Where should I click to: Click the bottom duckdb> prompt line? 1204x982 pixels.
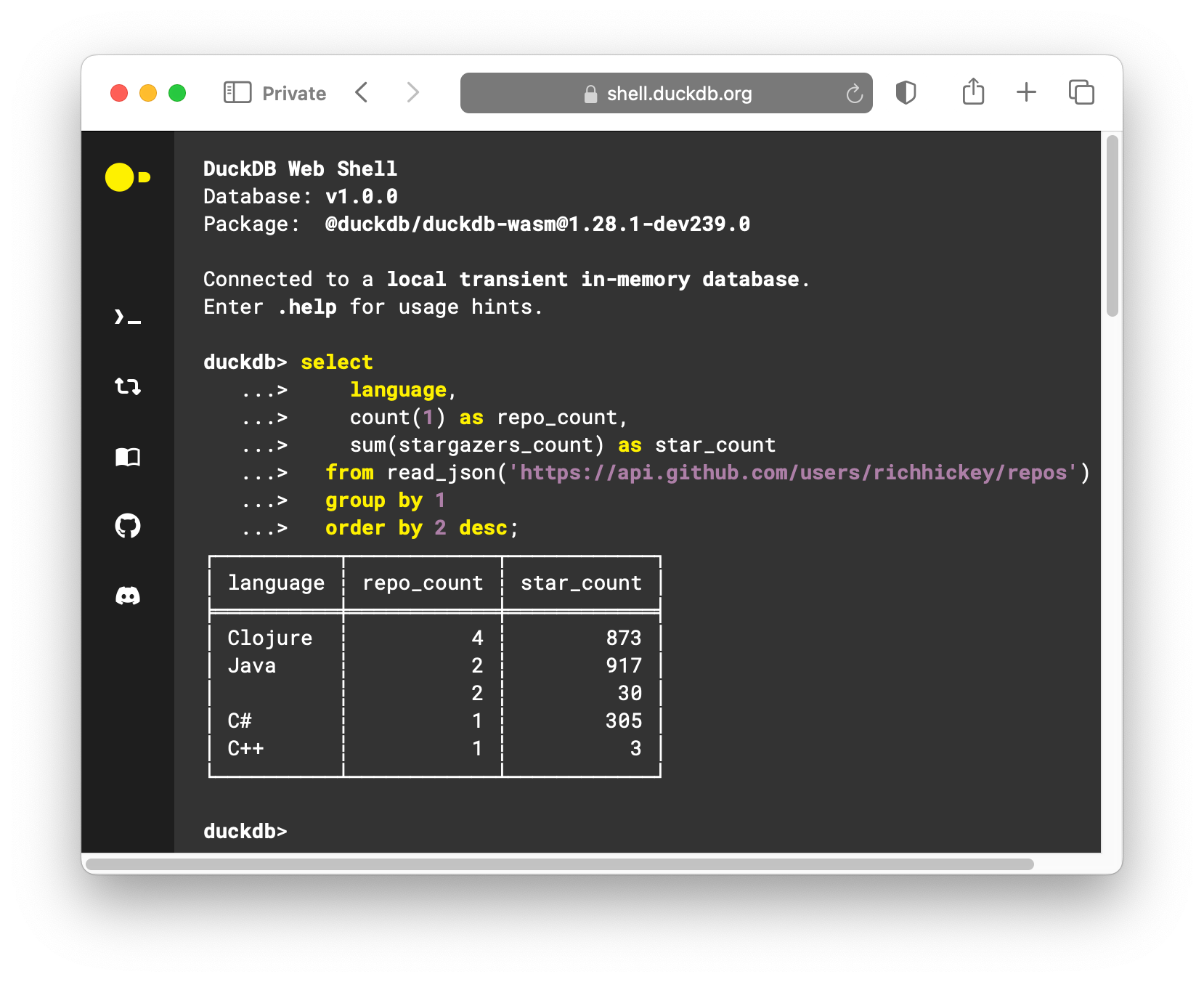click(x=245, y=831)
